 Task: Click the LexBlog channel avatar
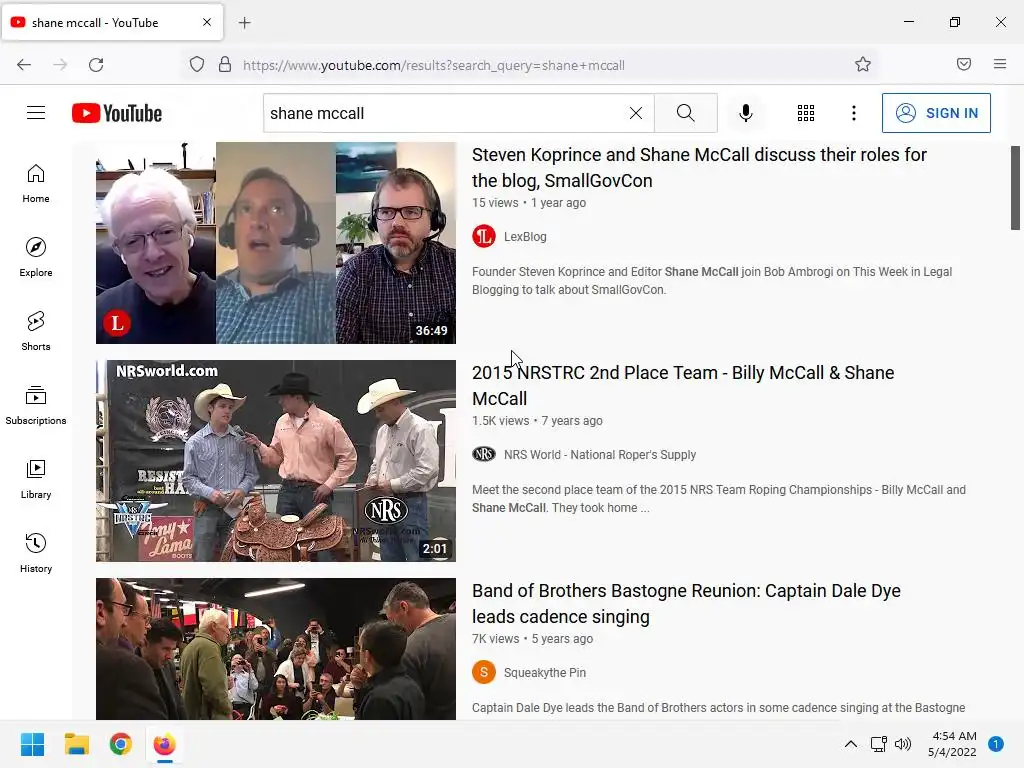point(484,236)
